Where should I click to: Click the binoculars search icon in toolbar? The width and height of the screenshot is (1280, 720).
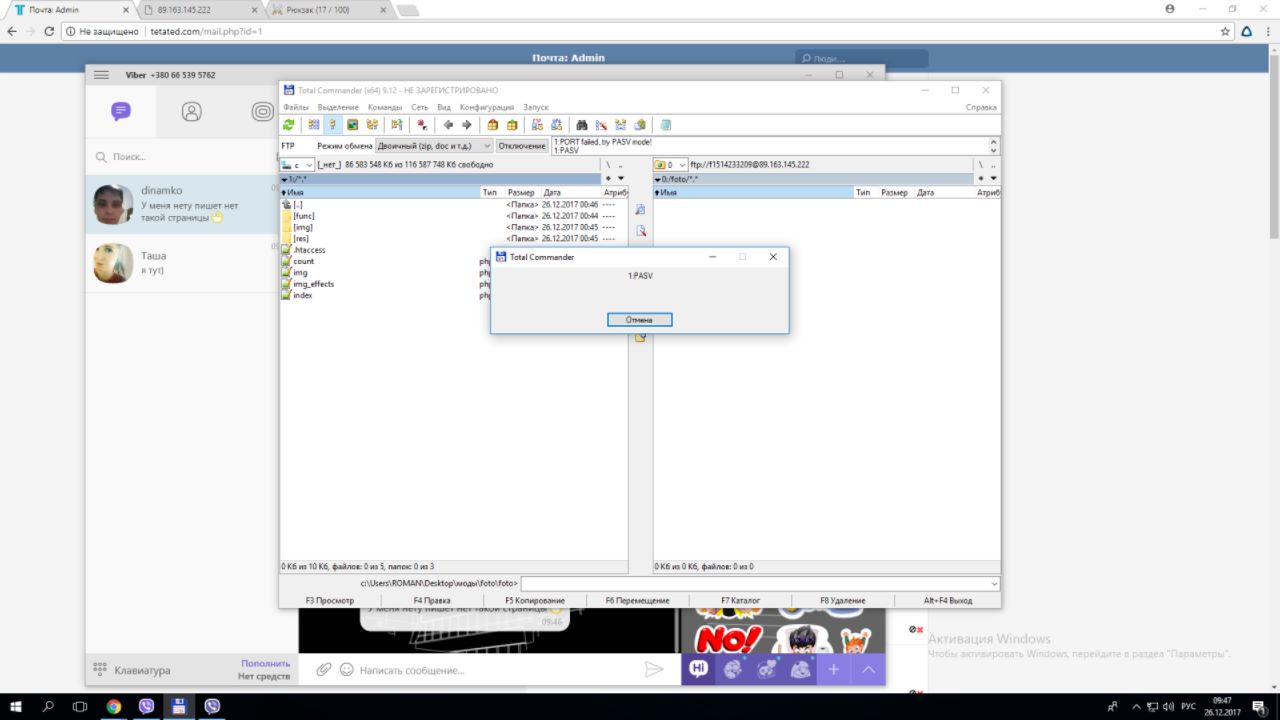(x=581, y=125)
